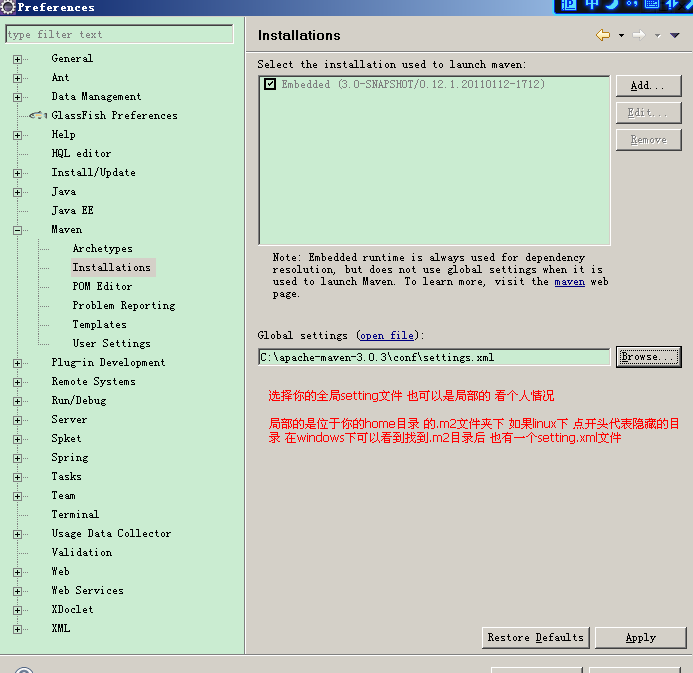
Task: Select Problem Reporting under Maven
Action: tap(124, 305)
